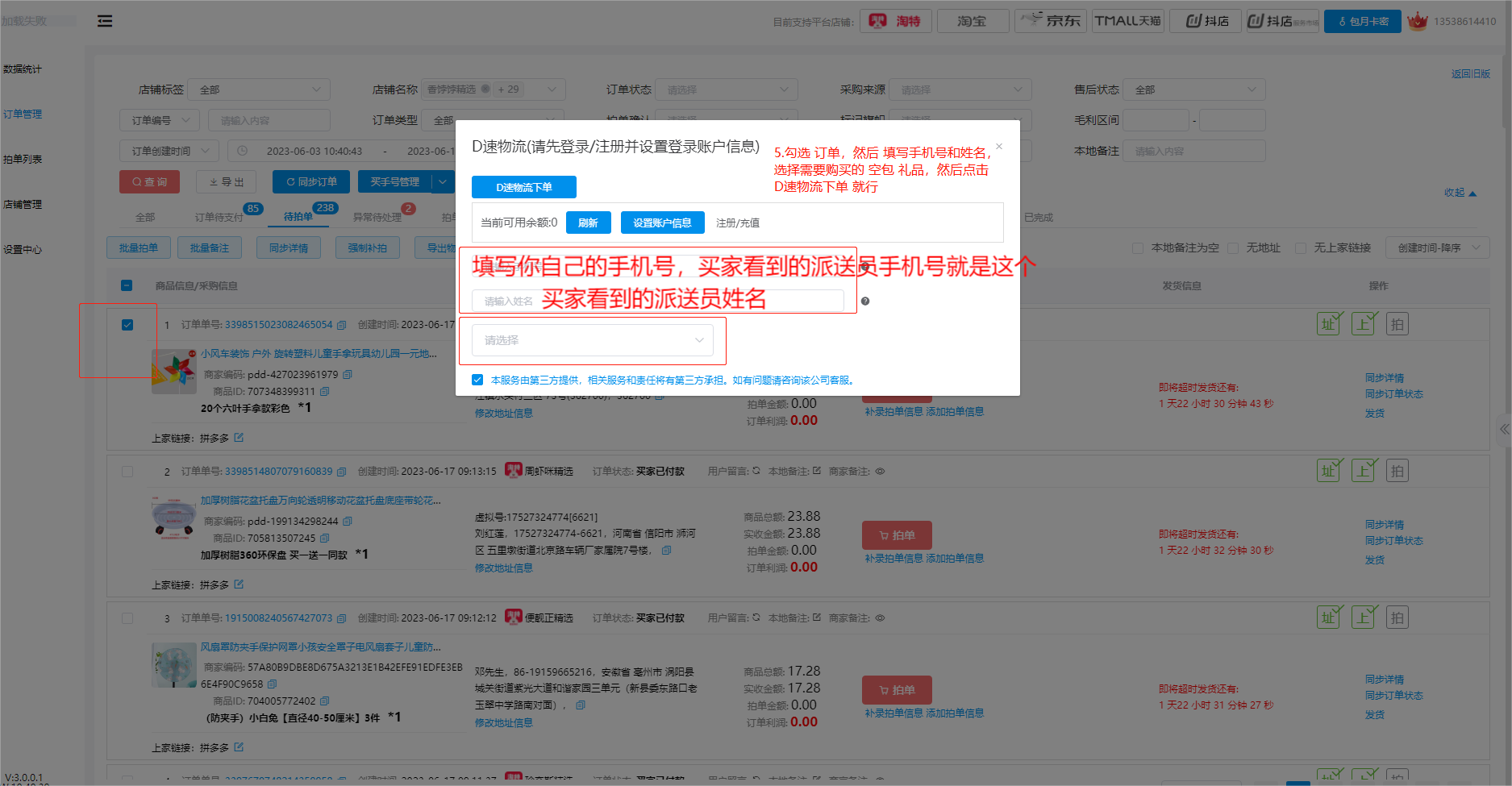
Task: Click 上 supplier status icon on order 1
Action: coord(1364,324)
